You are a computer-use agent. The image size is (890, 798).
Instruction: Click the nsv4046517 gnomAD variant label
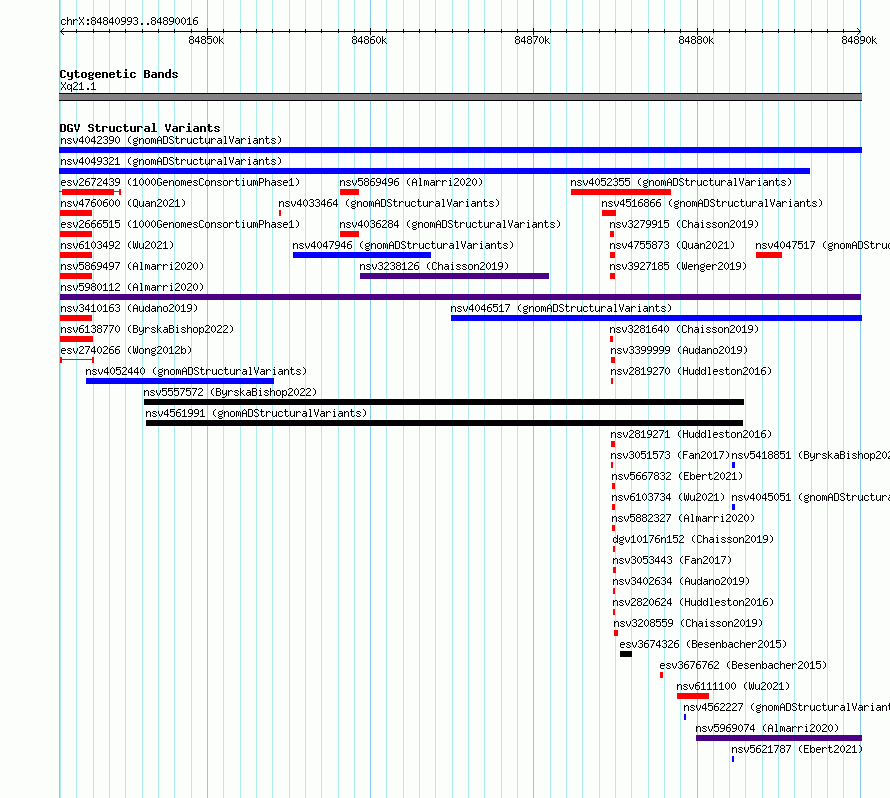(x=561, y=308)
